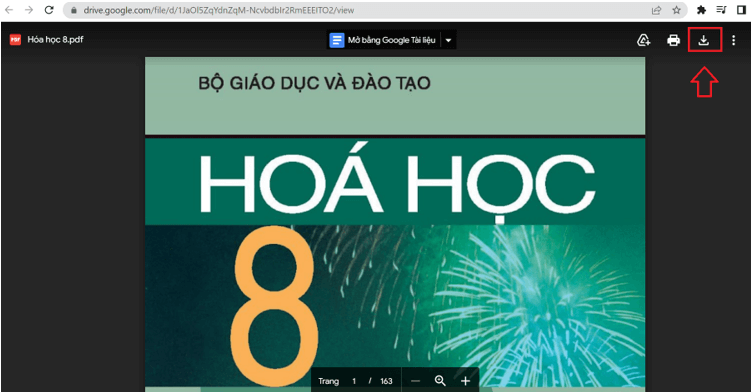Click the red PDF file icon
Viewport: 752px width, 392px height.
[x=15, y=40]
